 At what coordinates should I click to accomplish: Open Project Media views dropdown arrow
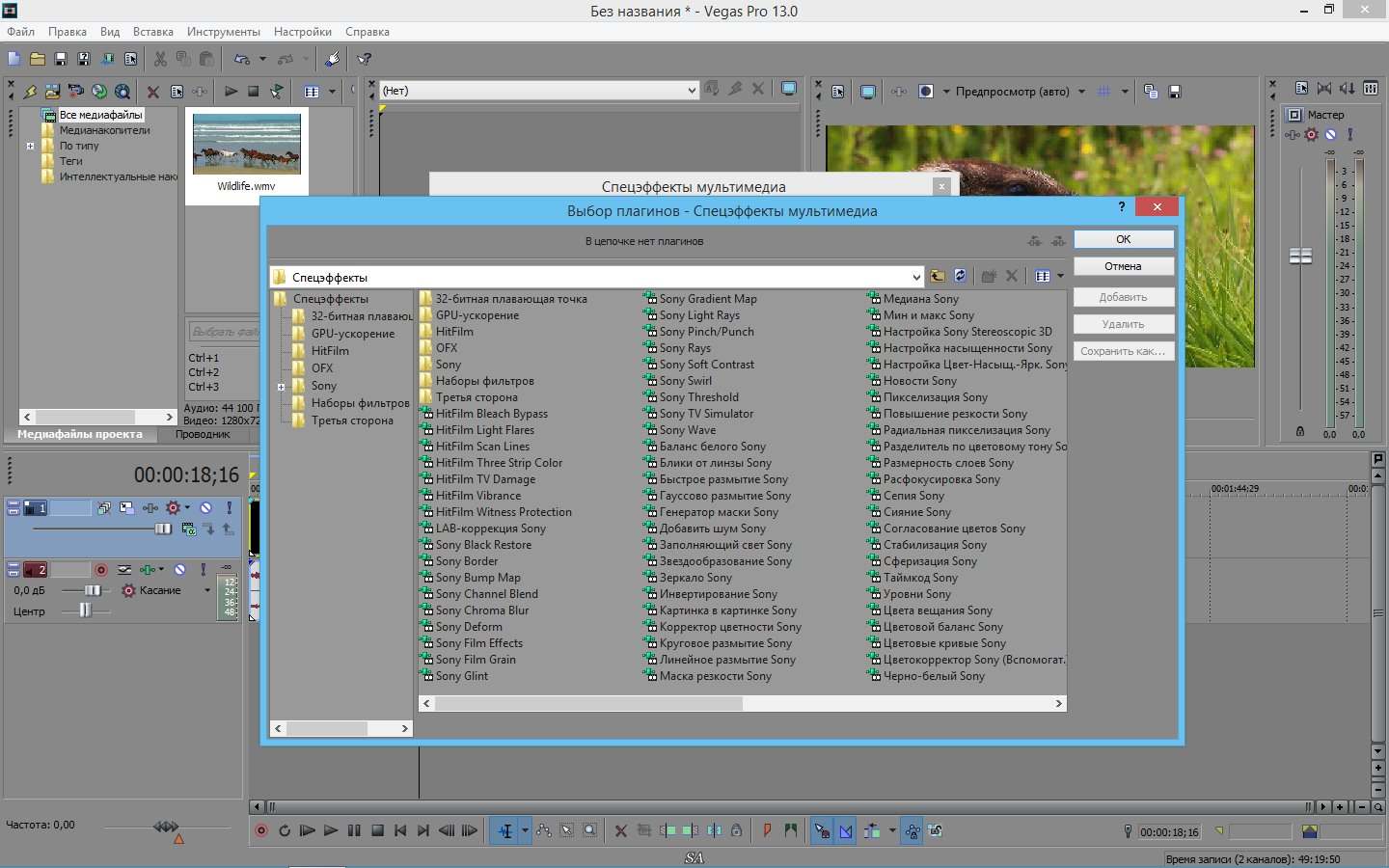pos(332,92)
